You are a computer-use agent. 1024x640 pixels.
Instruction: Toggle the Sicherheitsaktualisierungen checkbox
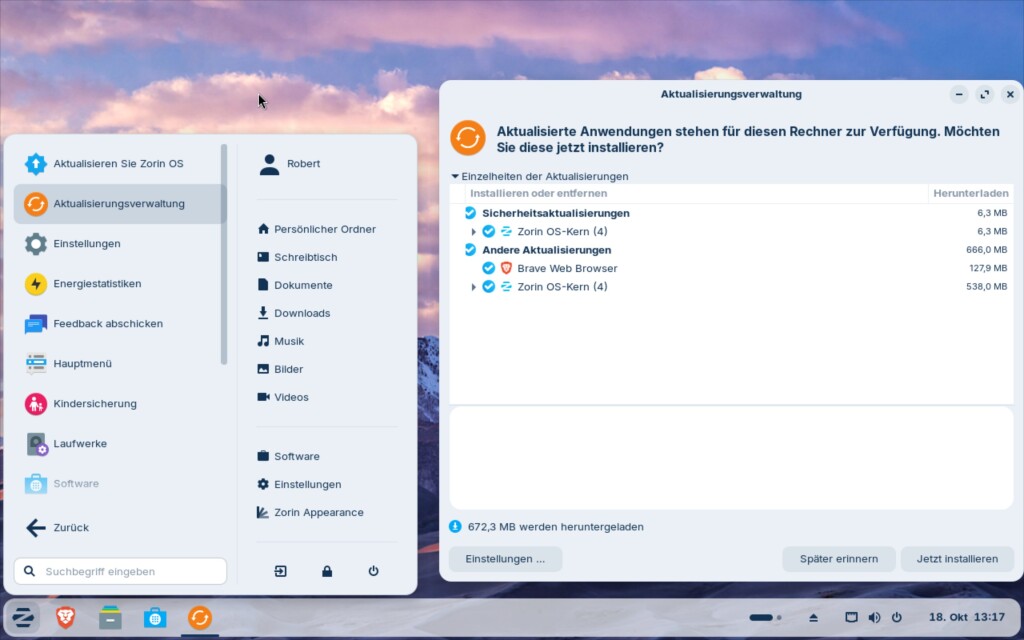click(470, 213)
